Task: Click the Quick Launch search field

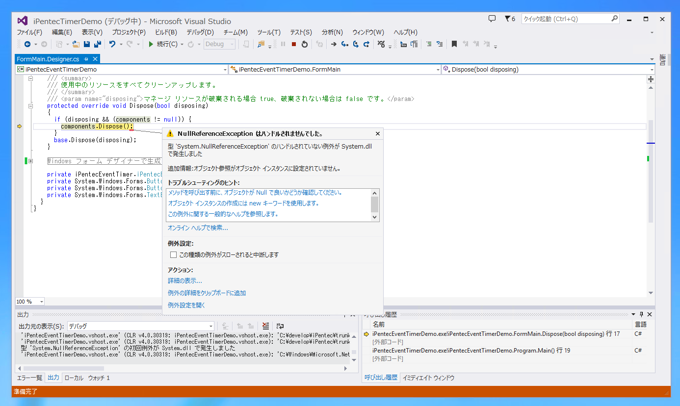Action: pos(570,19)
